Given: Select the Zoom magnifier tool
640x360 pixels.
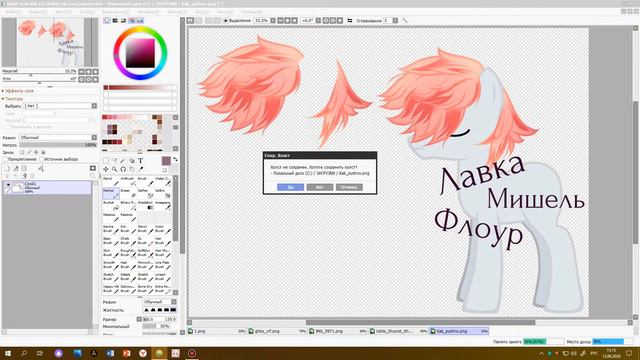Looking at the screenshot, I should point(114,169).
